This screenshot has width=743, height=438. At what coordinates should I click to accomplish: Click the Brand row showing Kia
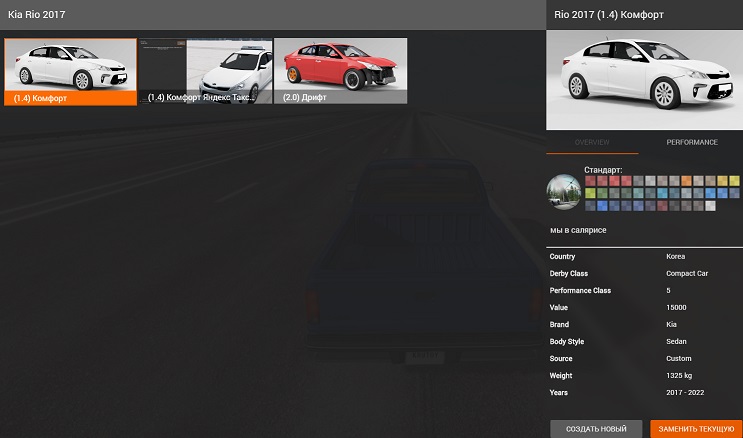pos(644,324)
